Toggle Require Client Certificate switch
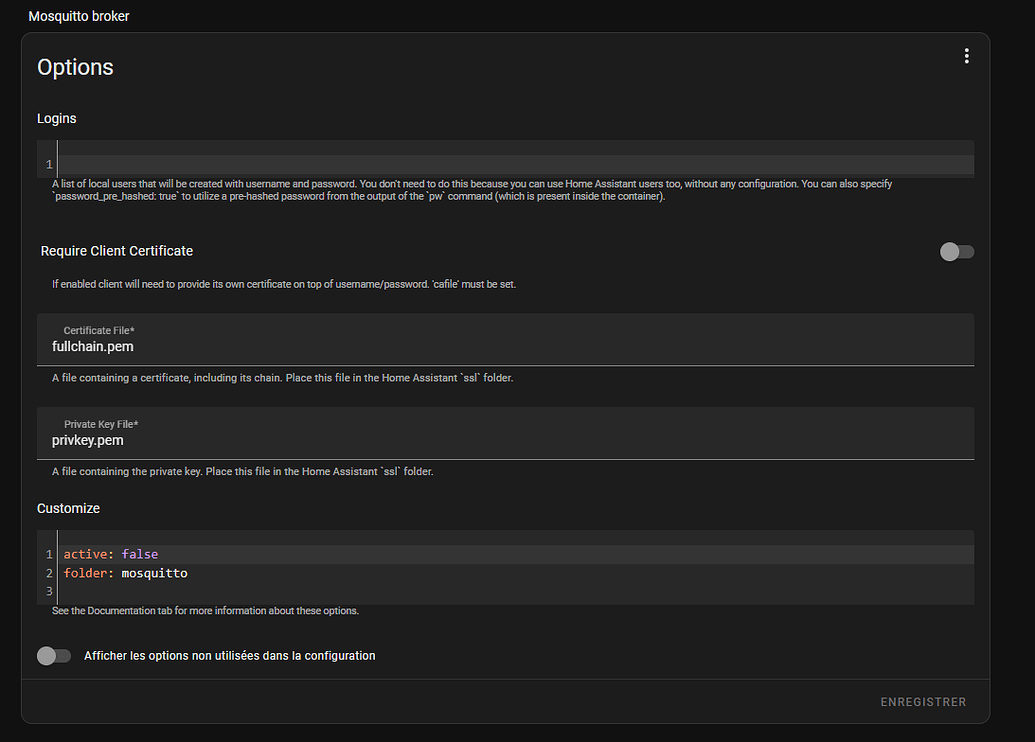 point(956,252)
